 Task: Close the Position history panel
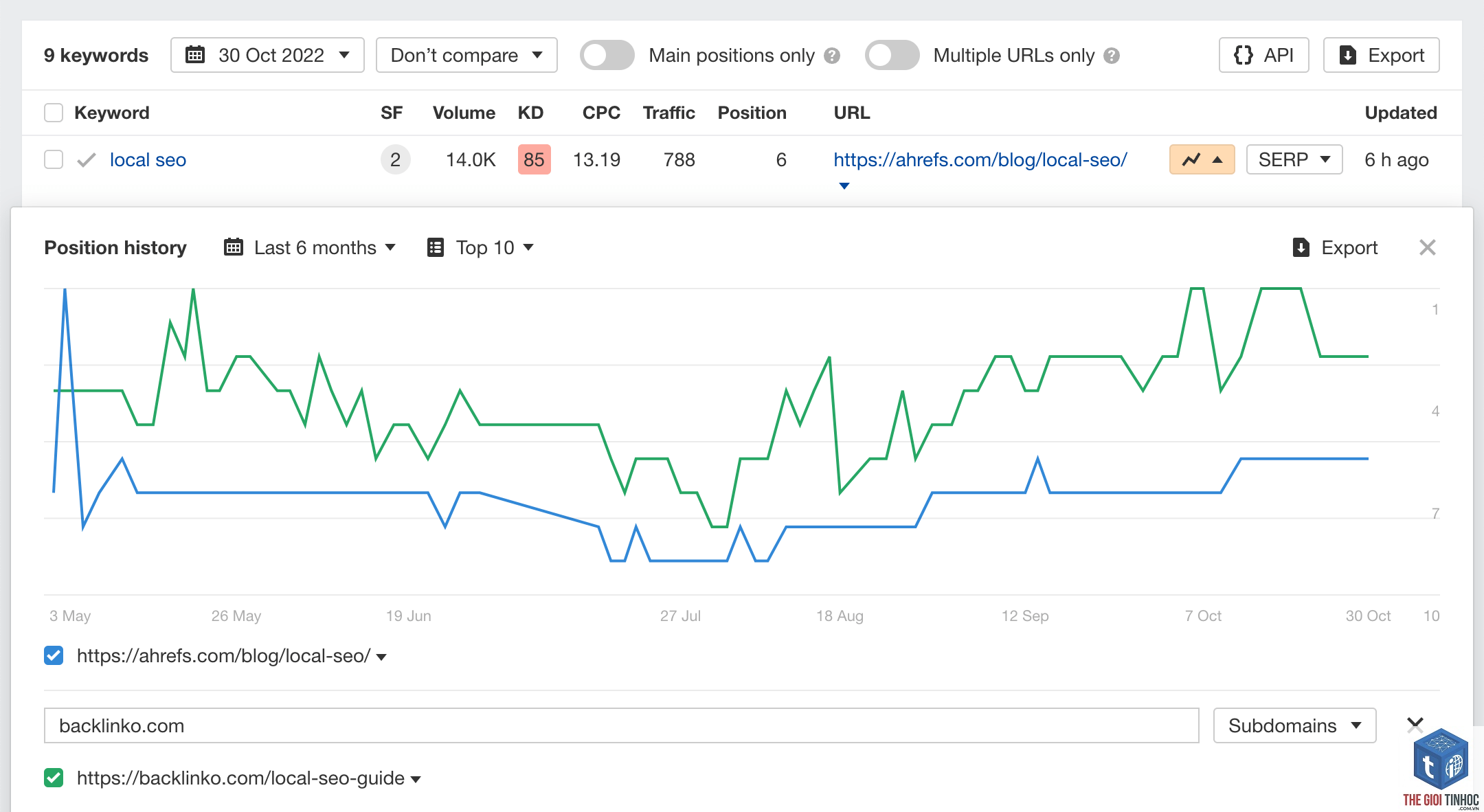1428,247
